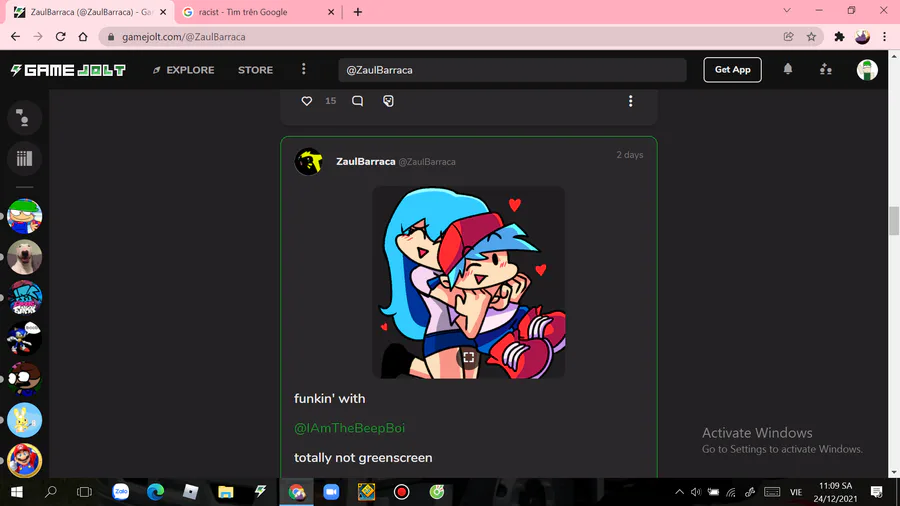Viewport: 900px width, 506px height.
Task: Open the brown-haired cartoon community
Action: coord(24,379)
